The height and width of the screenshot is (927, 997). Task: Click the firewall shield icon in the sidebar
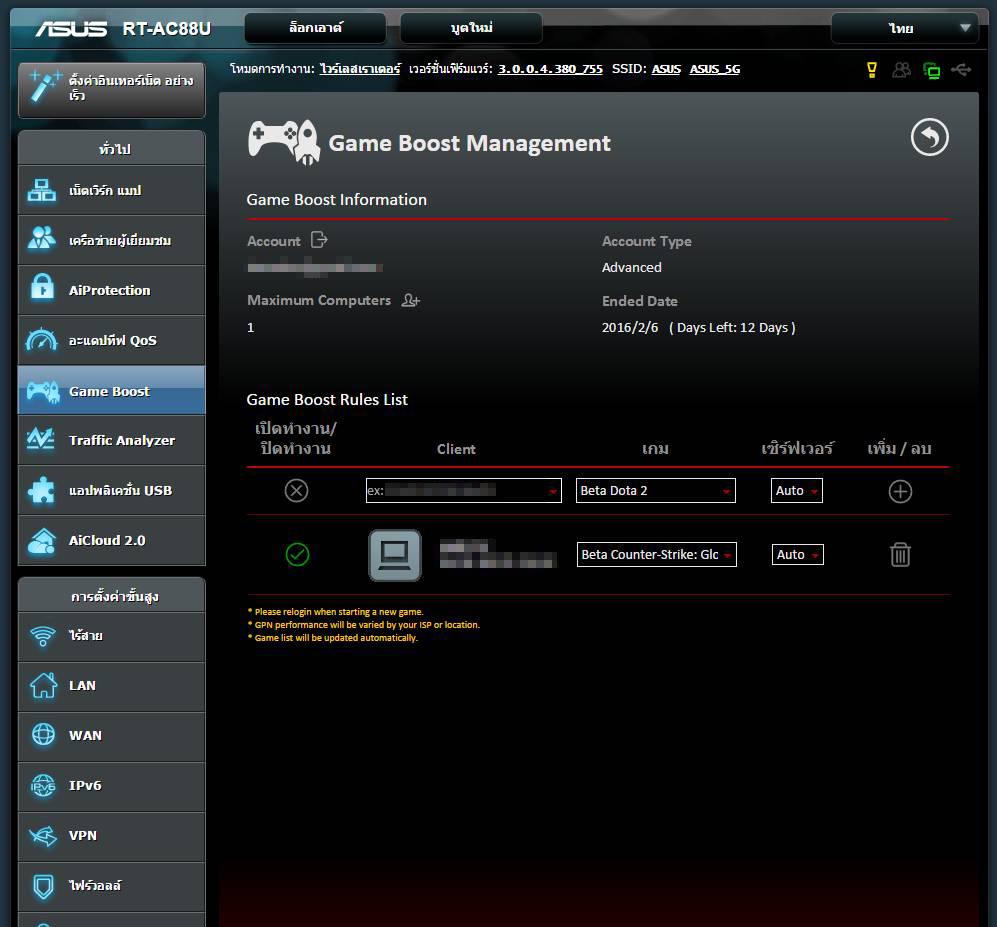coord(43,886)
